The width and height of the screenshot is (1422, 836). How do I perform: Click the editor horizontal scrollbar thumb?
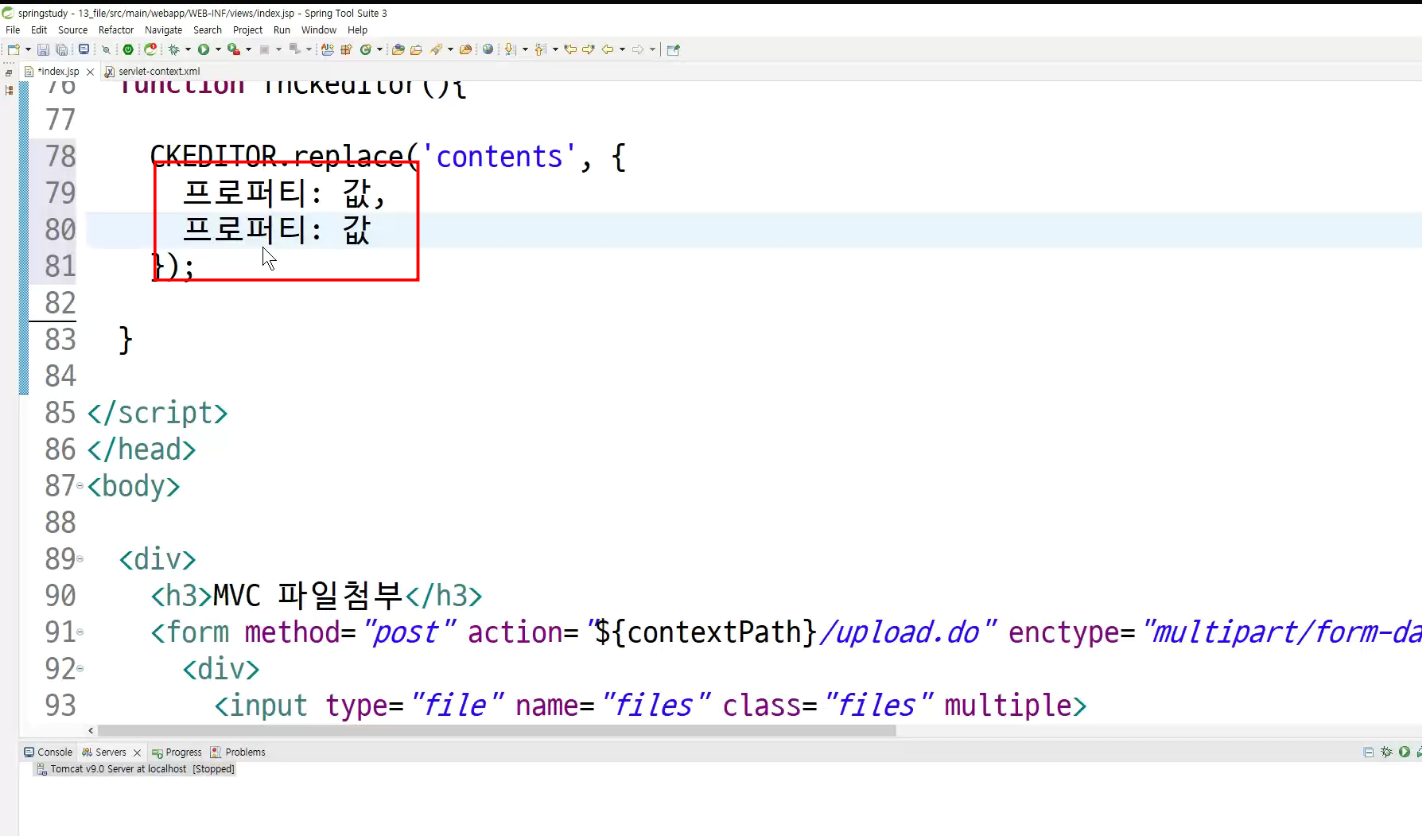(497, 730)
